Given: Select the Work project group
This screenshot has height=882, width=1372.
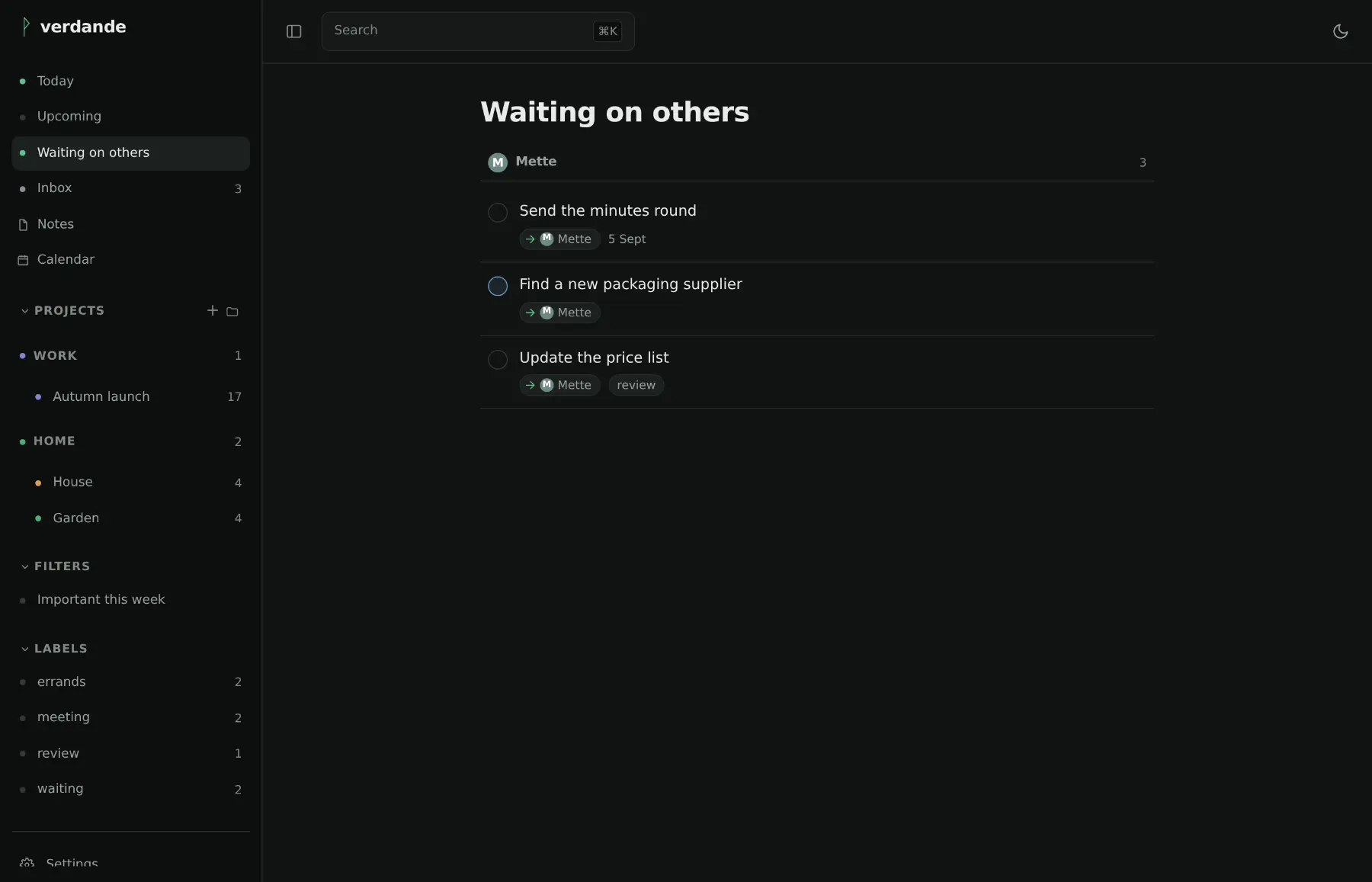Looking at the screenshot, I should 130,356.
